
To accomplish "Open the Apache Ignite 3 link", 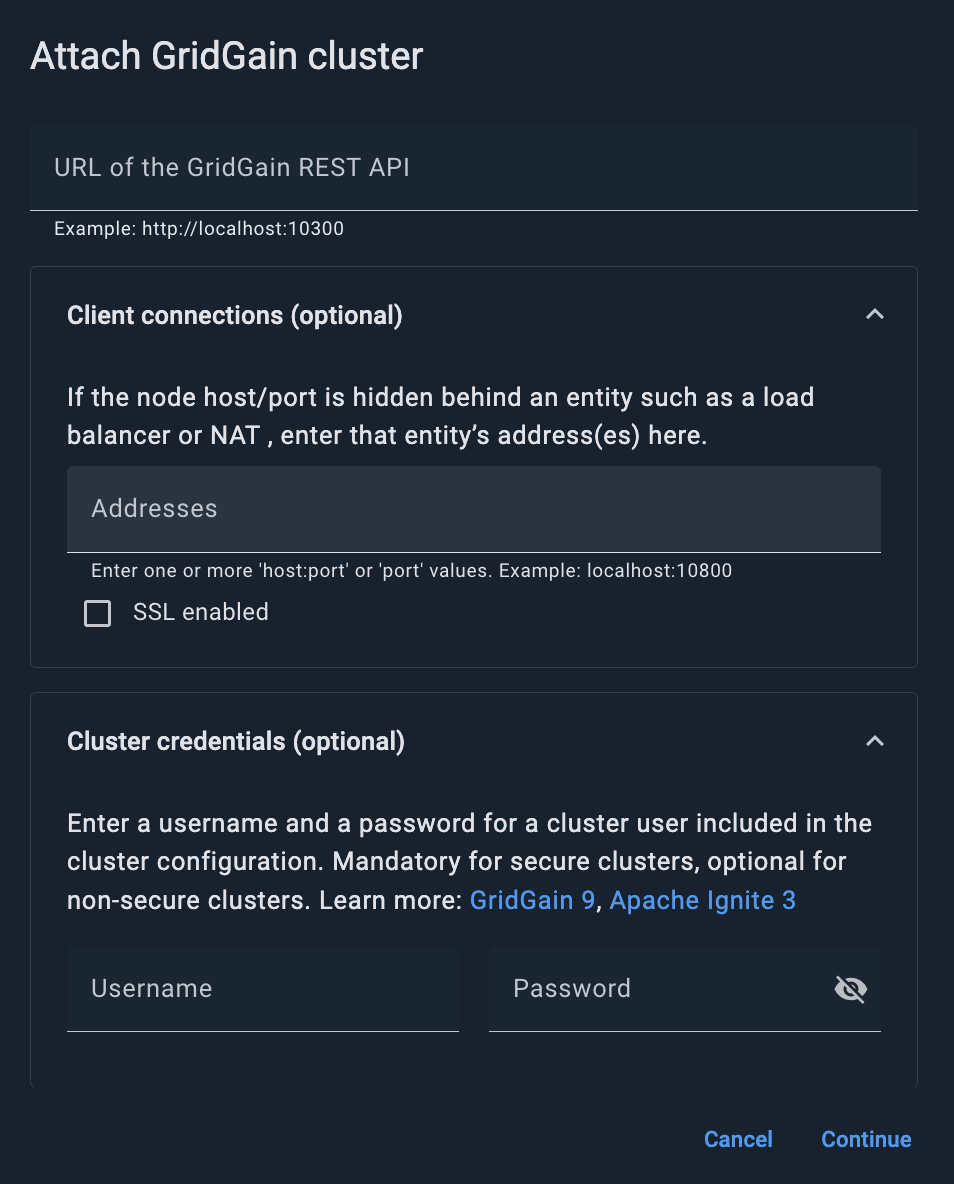I will pos(702,900).
